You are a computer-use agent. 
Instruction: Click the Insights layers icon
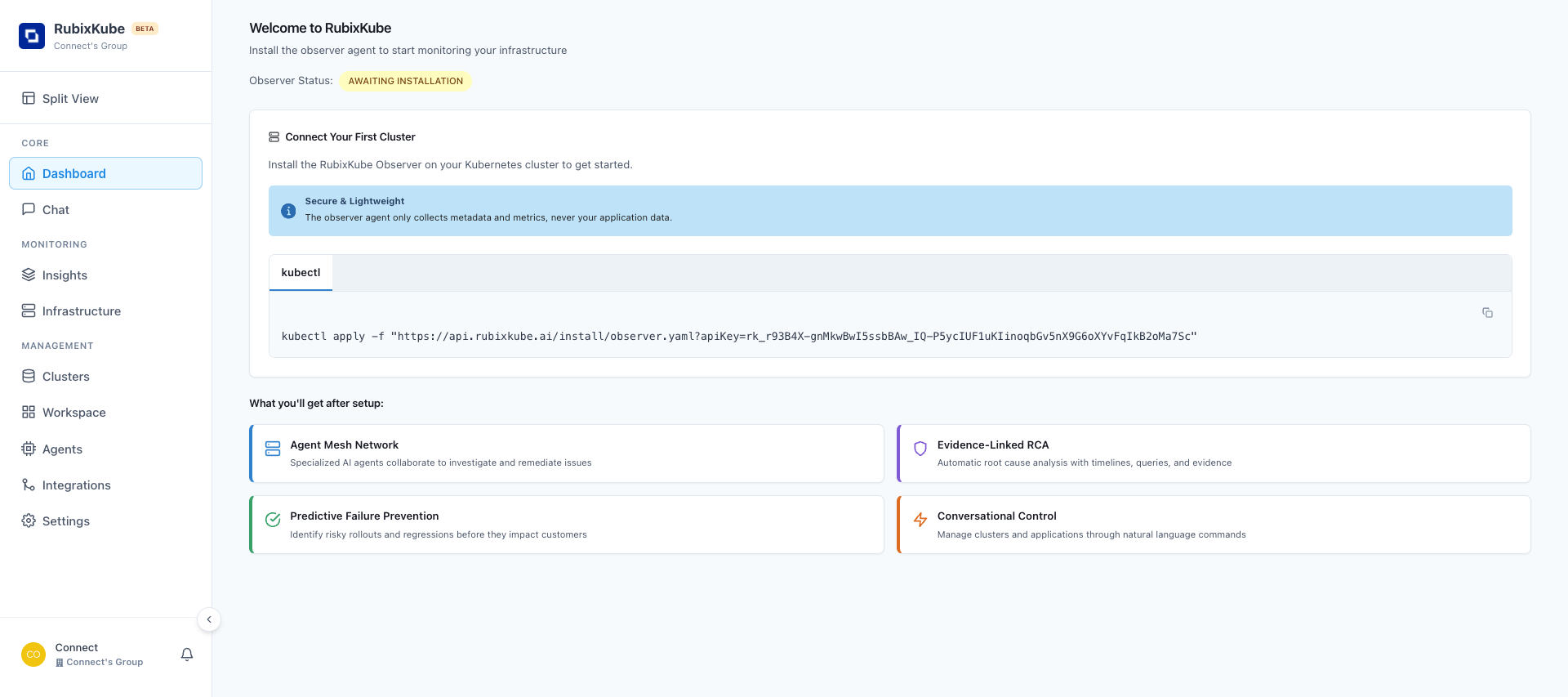click(29, 275)
